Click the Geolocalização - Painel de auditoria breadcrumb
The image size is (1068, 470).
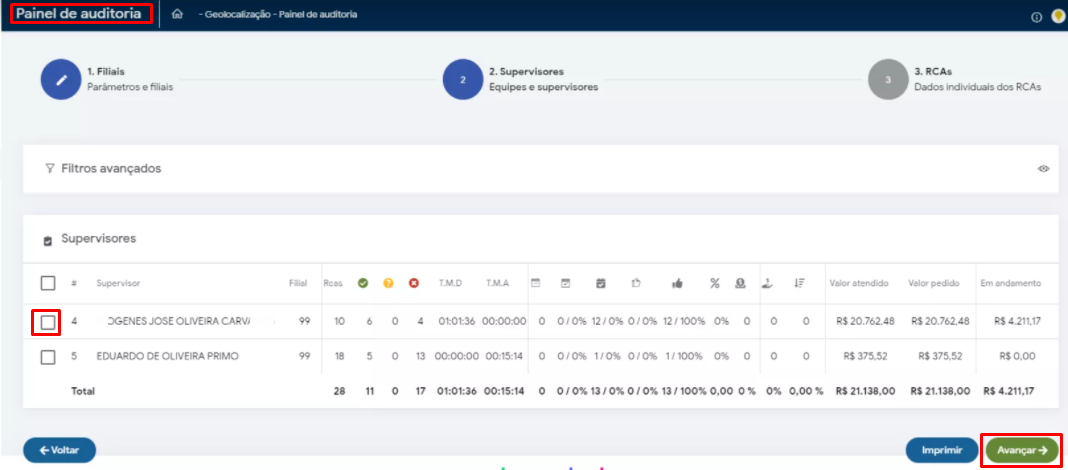coord(277,14)
